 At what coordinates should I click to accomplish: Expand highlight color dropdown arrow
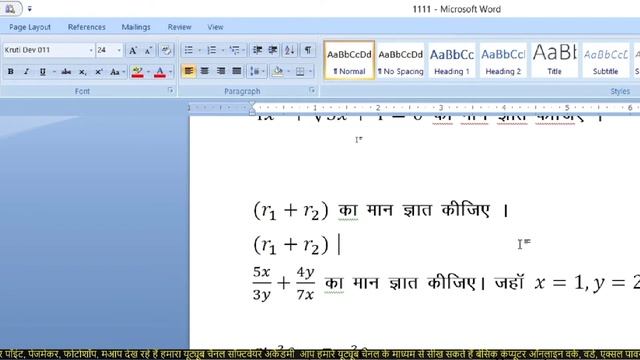[x=148, y=72]
